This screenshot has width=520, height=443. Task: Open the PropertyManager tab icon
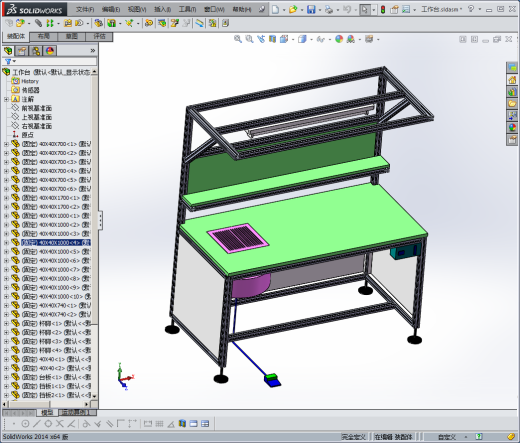pyautogui.click(x=22, y=51)
